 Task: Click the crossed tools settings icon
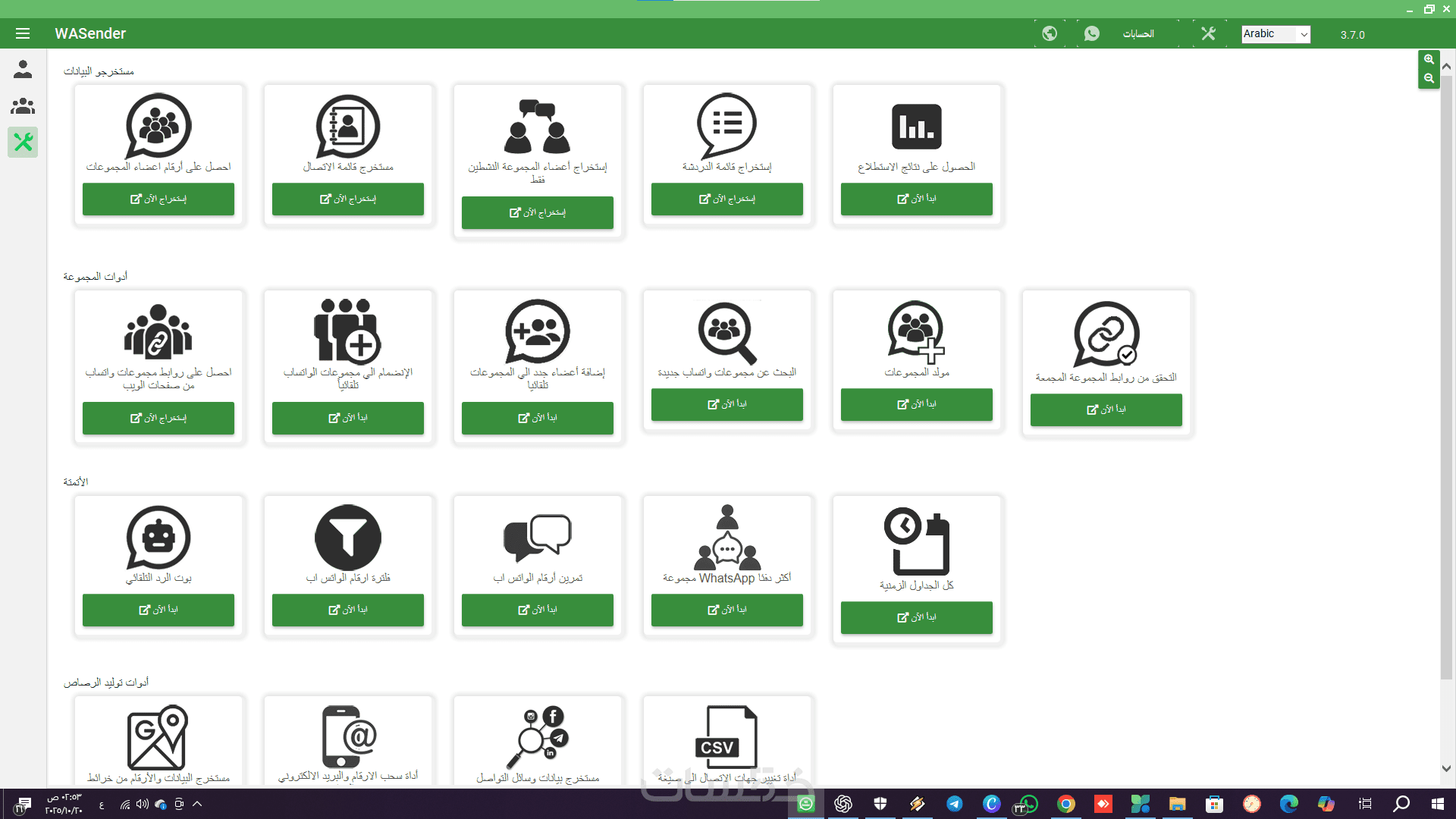click(1208, 33)
